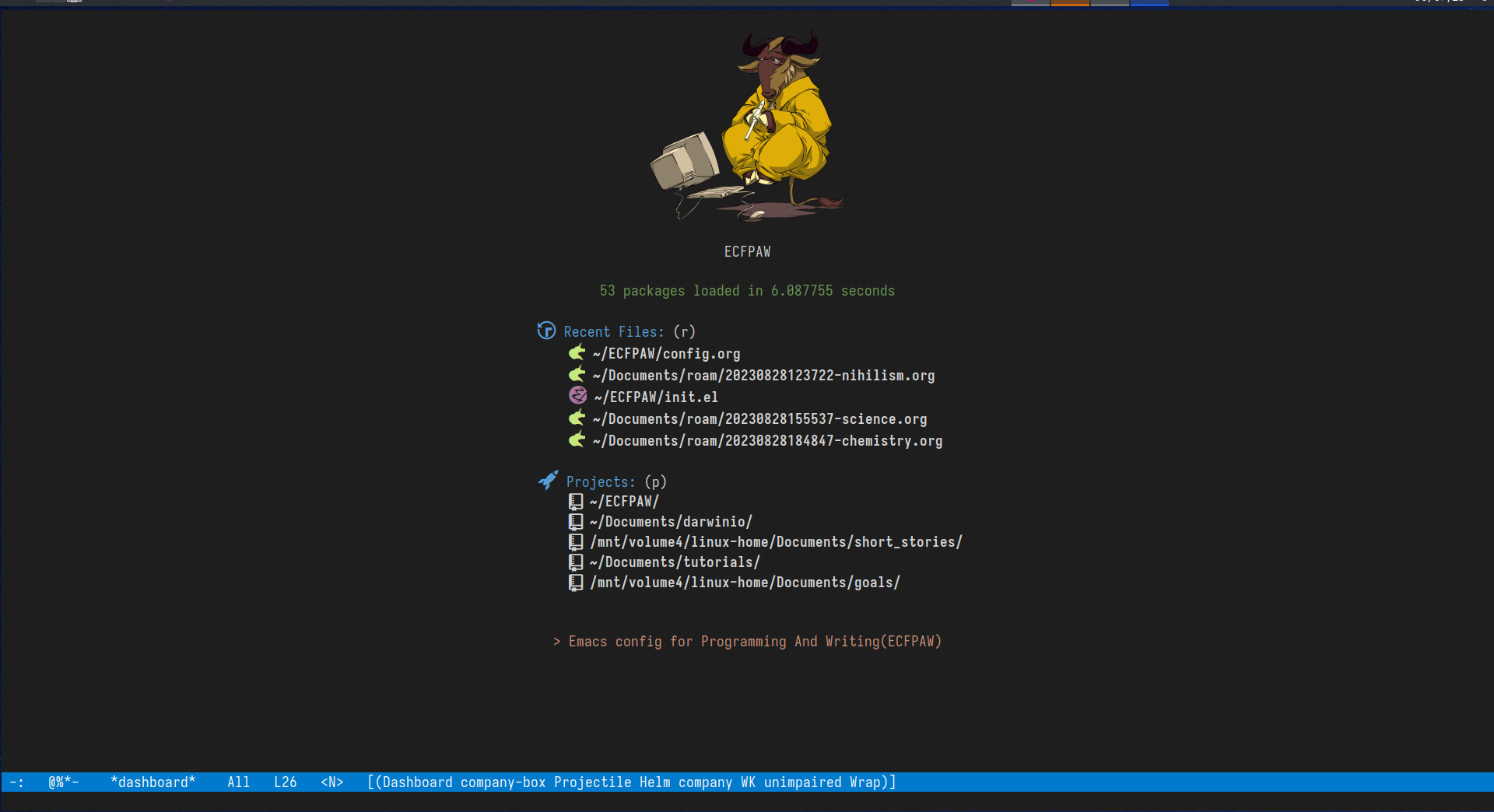Viewport: 1494px width, 812px height.
Task: Click the book icon beside ~/Documents/darwinio/
Action: [575, 522]
